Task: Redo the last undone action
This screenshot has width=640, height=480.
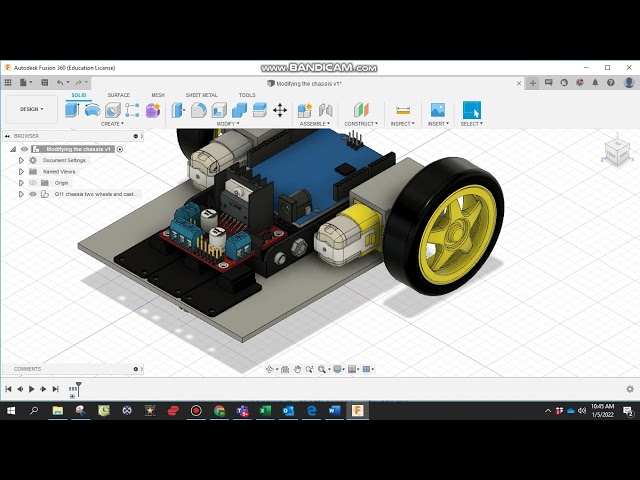Action: (x=78, y=83)
